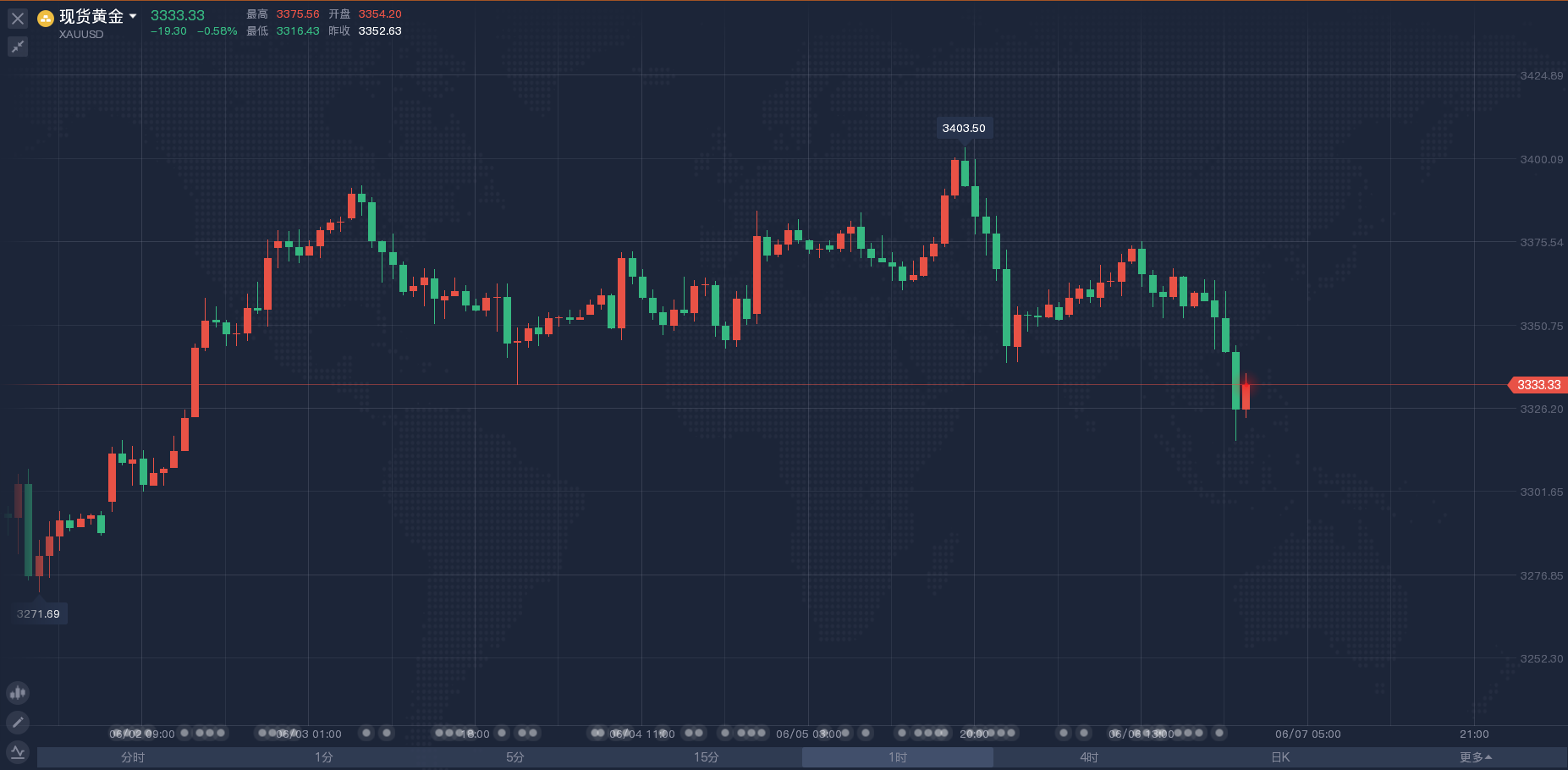Image resolution: width=1568 pixels, height=770 pixels.
Task: Click the 3301.65 axis price
Action: 1542,492
